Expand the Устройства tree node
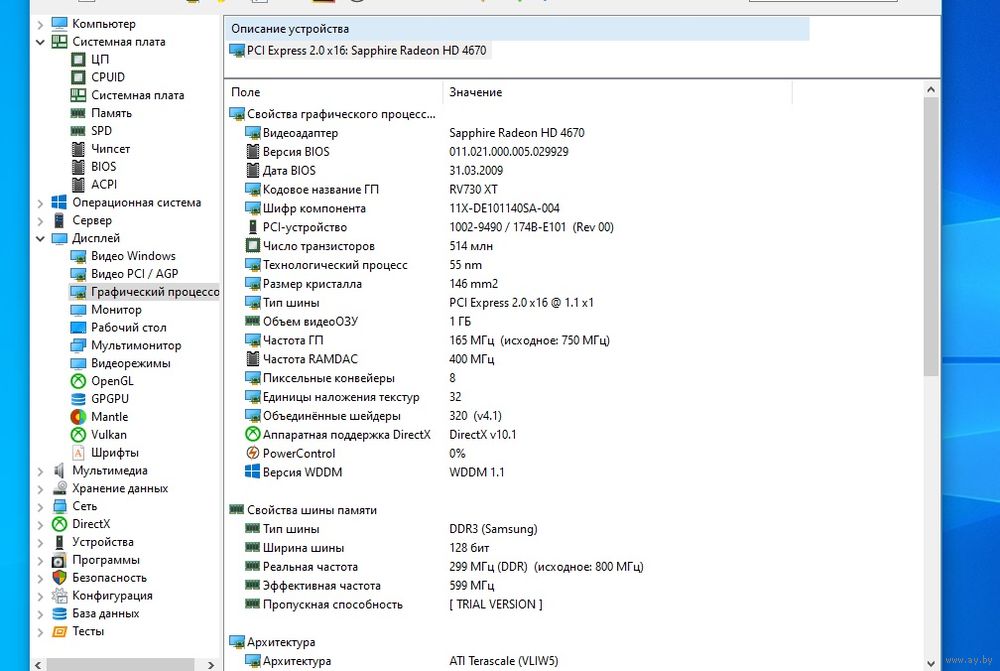The width and height of the screenshot is (1000, 671). click(40, 542)
